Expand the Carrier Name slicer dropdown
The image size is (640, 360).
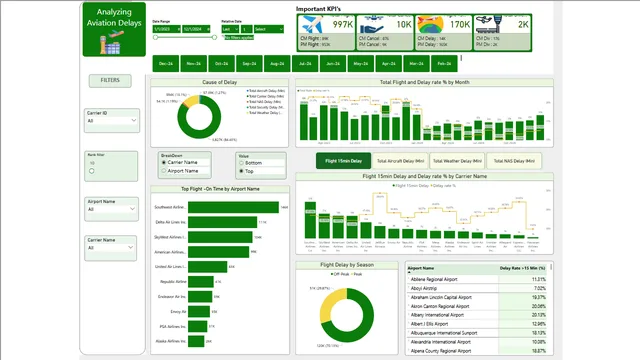pyautogui.click(x=131, y=247)
